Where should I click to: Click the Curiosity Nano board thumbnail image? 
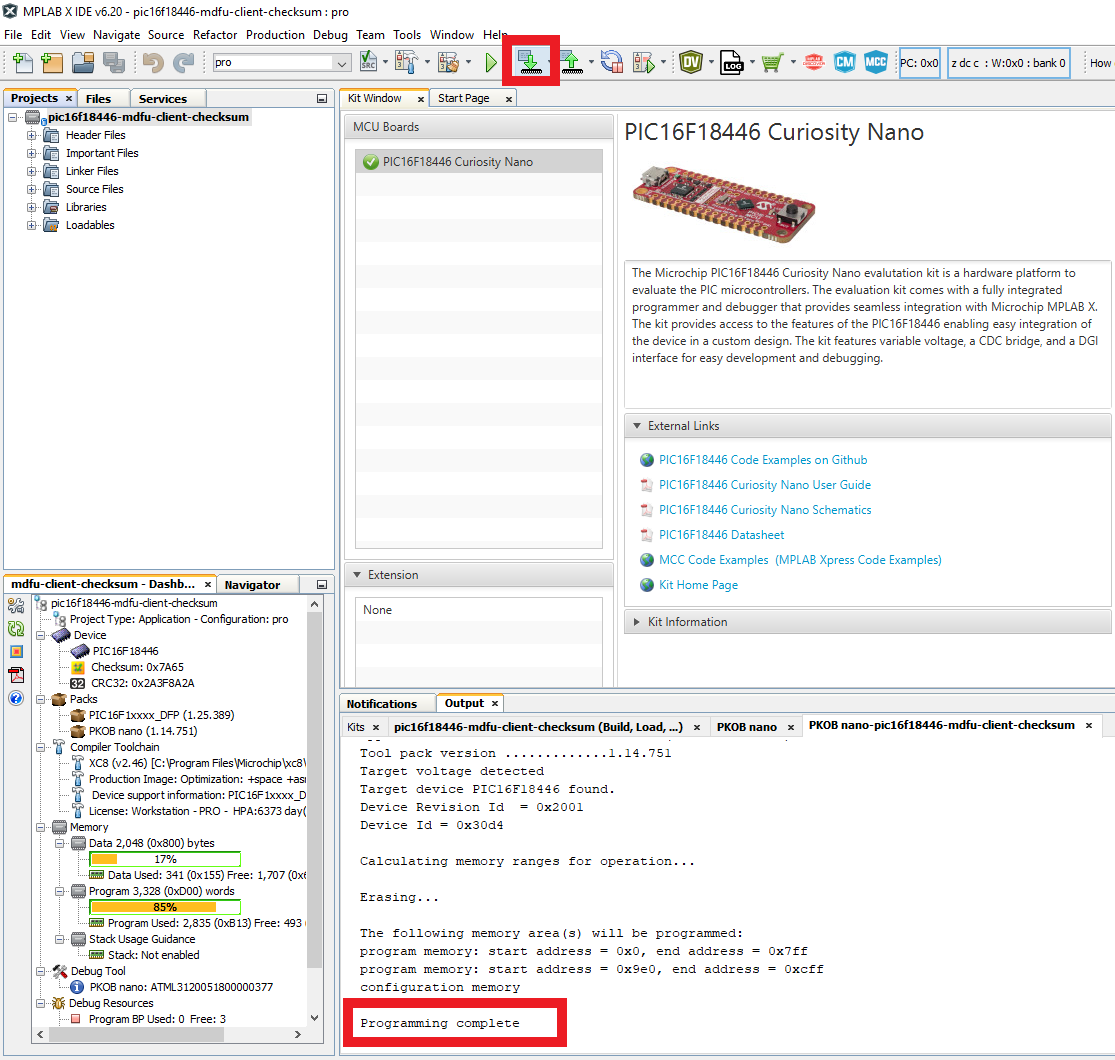pos(724,203)
